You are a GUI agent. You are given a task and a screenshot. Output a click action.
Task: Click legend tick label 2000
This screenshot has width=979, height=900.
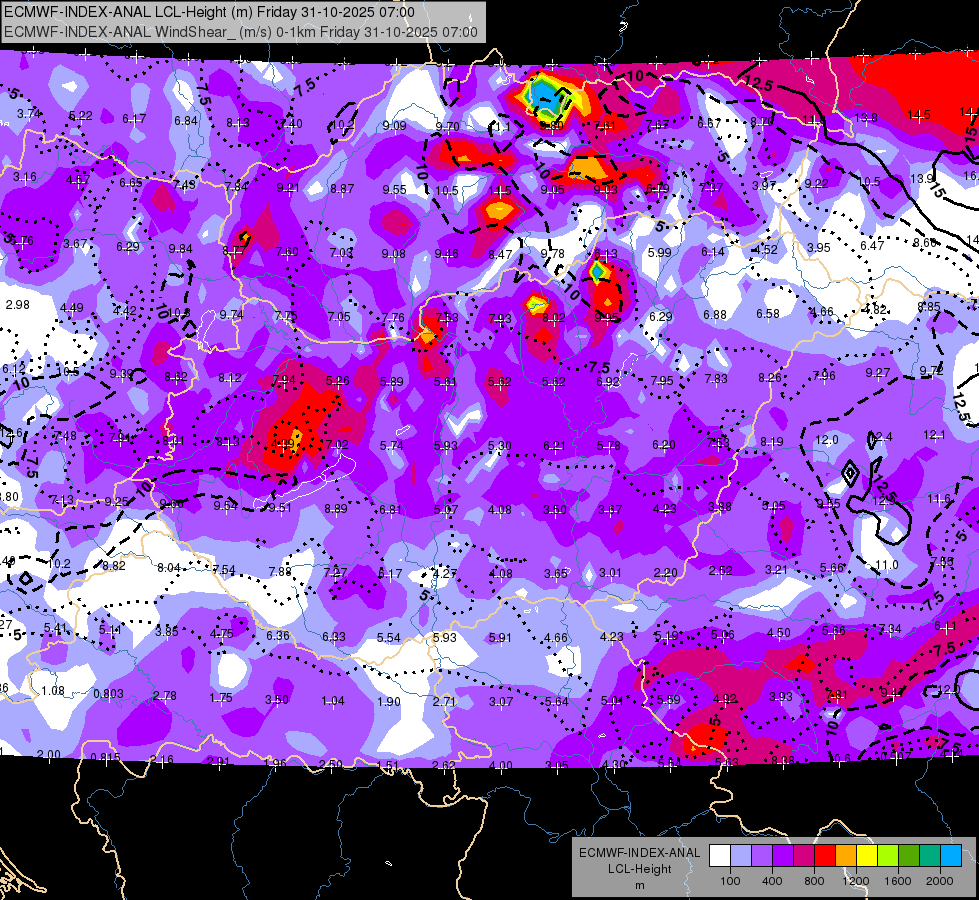click(x=940, y=881)
